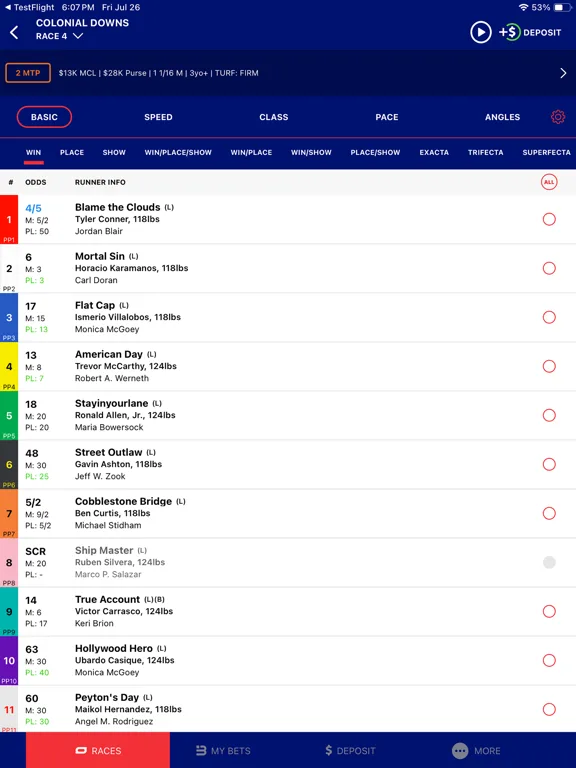The image size is (576, 768).
Task: Switch to SPEED view
Action: [158, 117]
